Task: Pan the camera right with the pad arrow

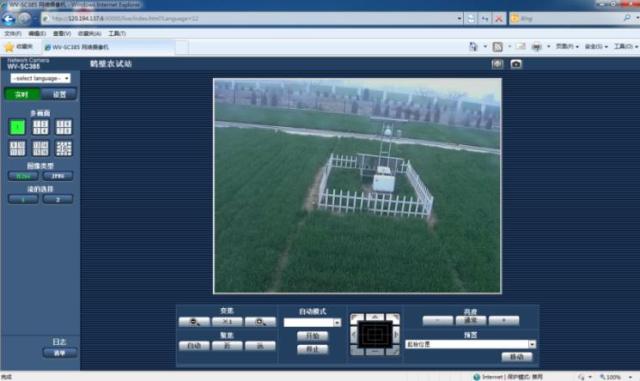Action: (x=396, y=334)
